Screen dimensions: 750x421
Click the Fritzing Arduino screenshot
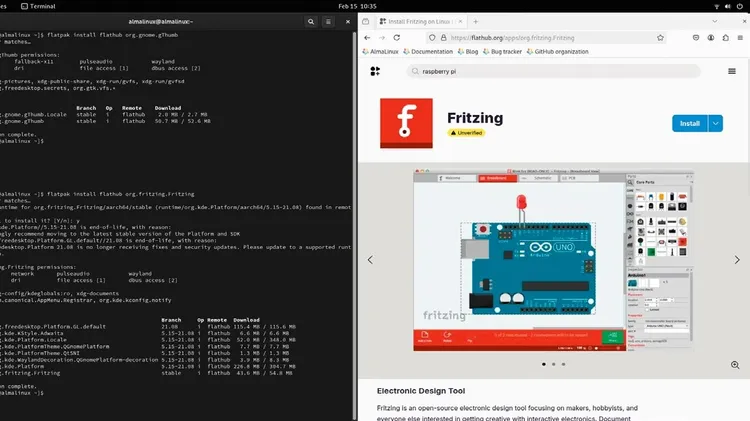tap(553, 260)
